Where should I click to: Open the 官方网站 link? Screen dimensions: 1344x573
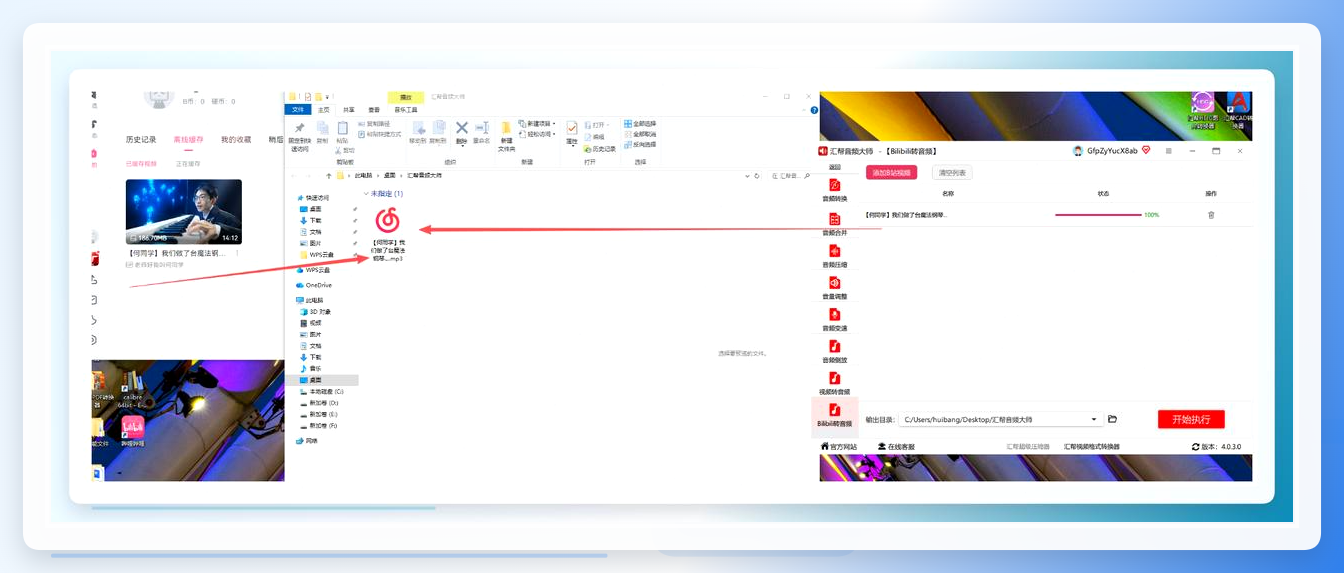click(x=838, y=446)
